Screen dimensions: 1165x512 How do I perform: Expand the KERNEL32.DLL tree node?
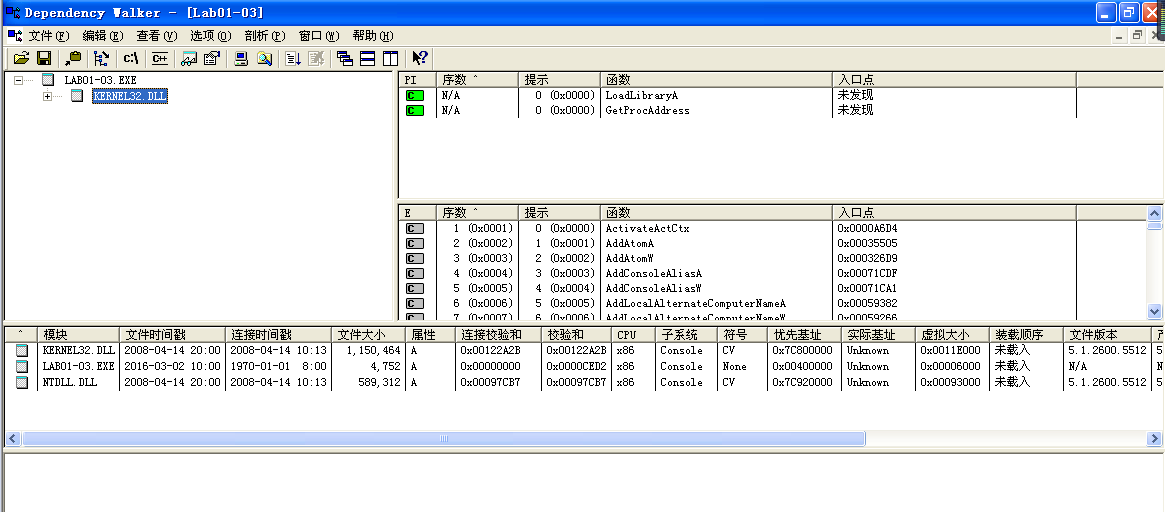pyautogui.click(x=47, y=97)
